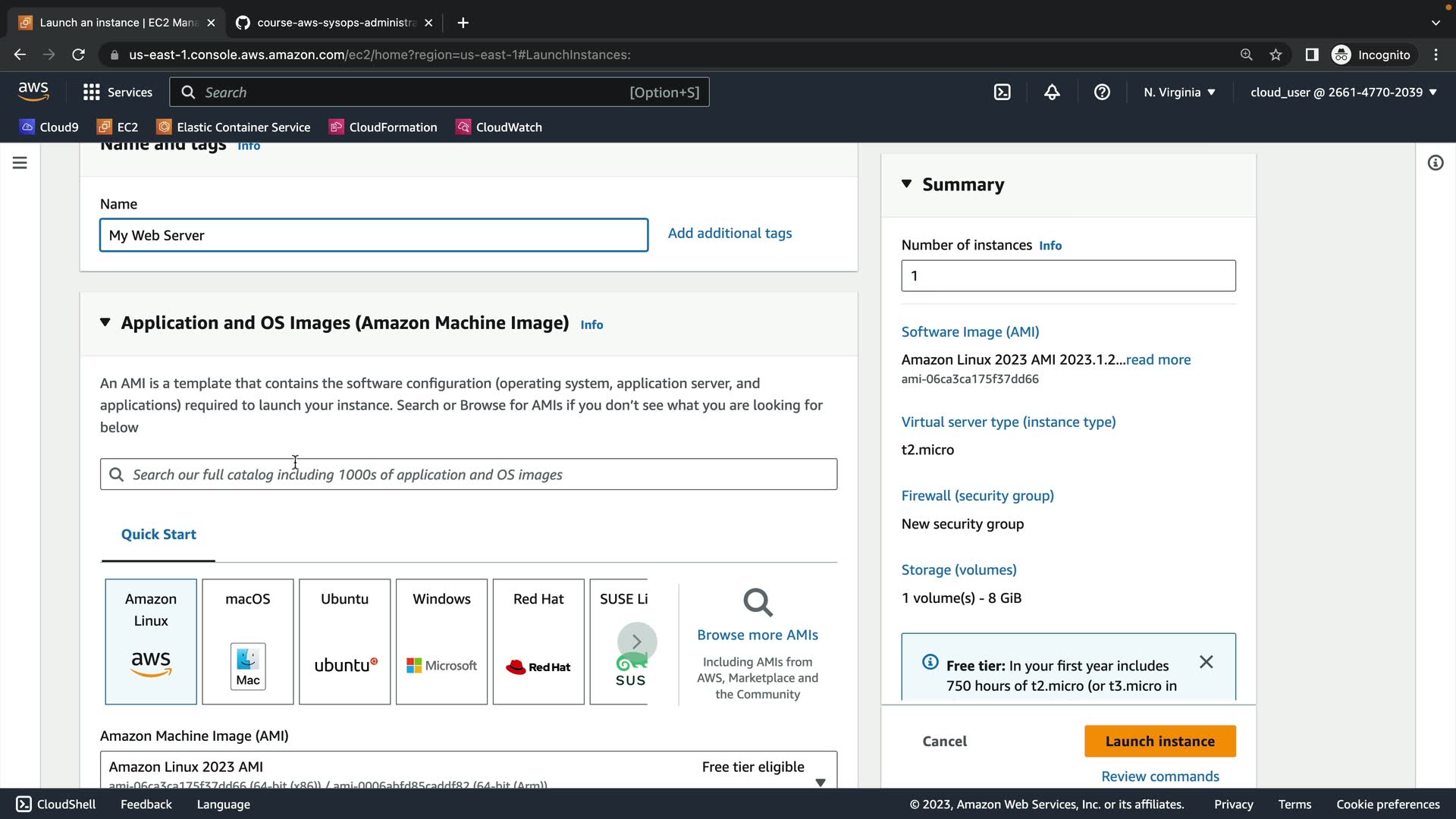The width and height of the screenshot is (1456, 819).
Task: Click the Cloud9 bookmark shortcut
Action: [49, 127]
